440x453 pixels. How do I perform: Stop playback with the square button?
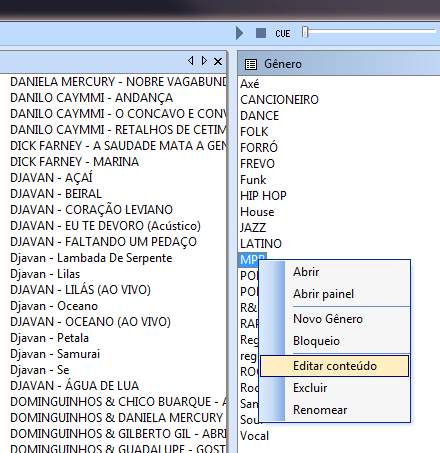(x=261, y=33)
